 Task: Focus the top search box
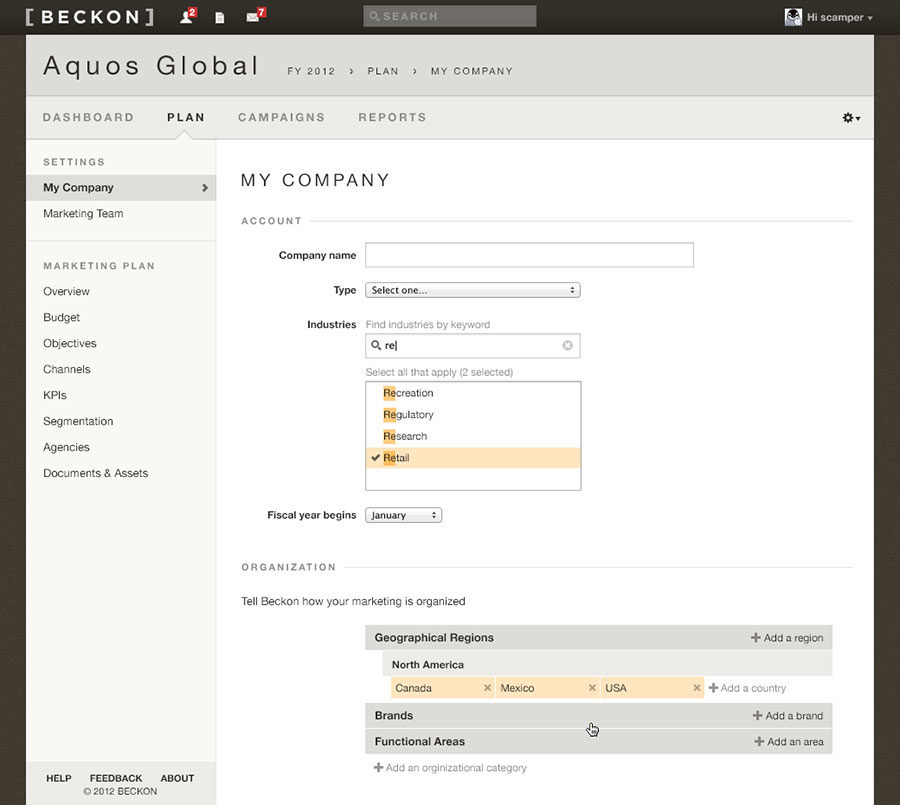(450, 16)
